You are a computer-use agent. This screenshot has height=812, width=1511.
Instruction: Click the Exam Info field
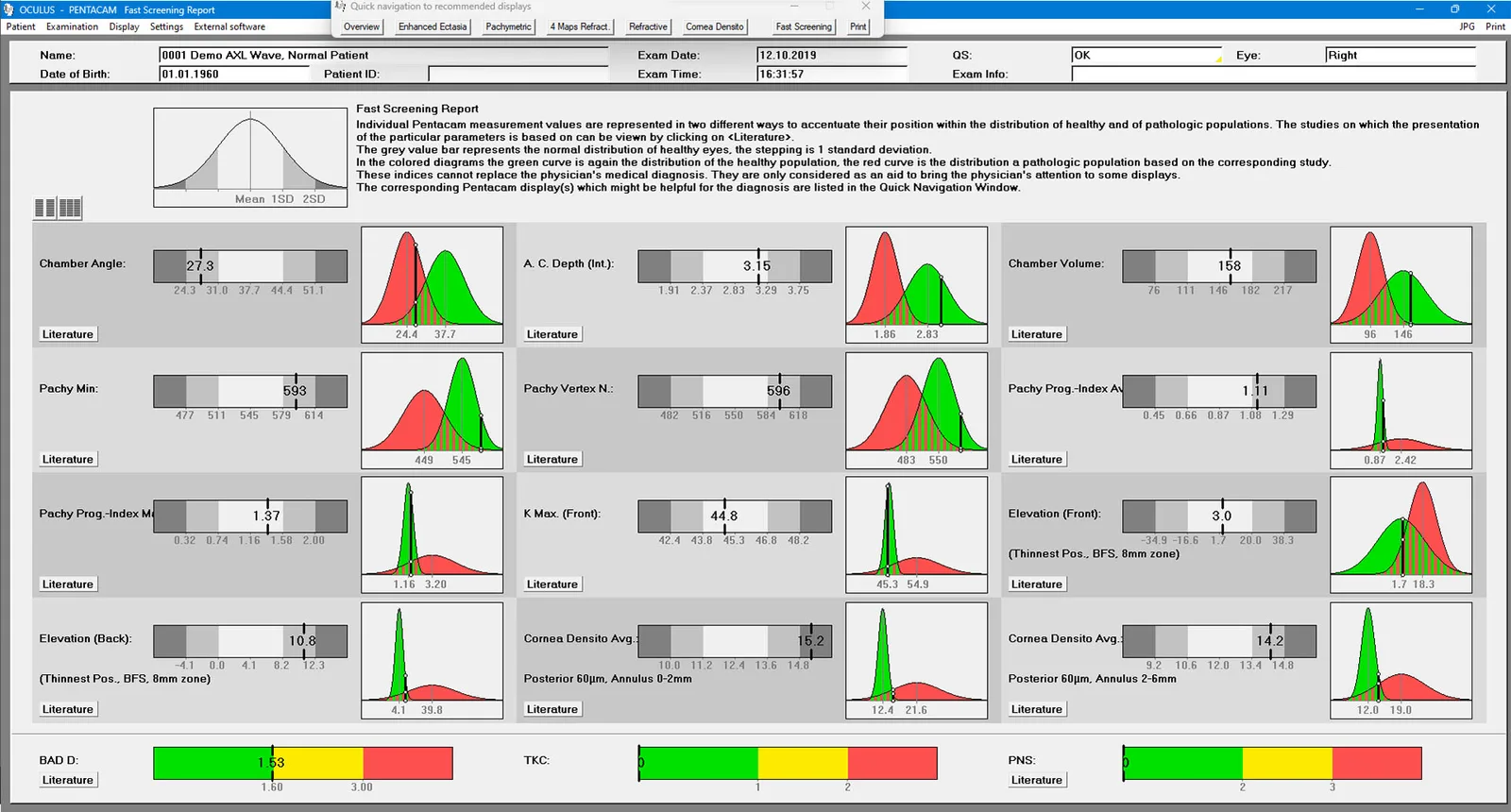tap(1273, 74)
